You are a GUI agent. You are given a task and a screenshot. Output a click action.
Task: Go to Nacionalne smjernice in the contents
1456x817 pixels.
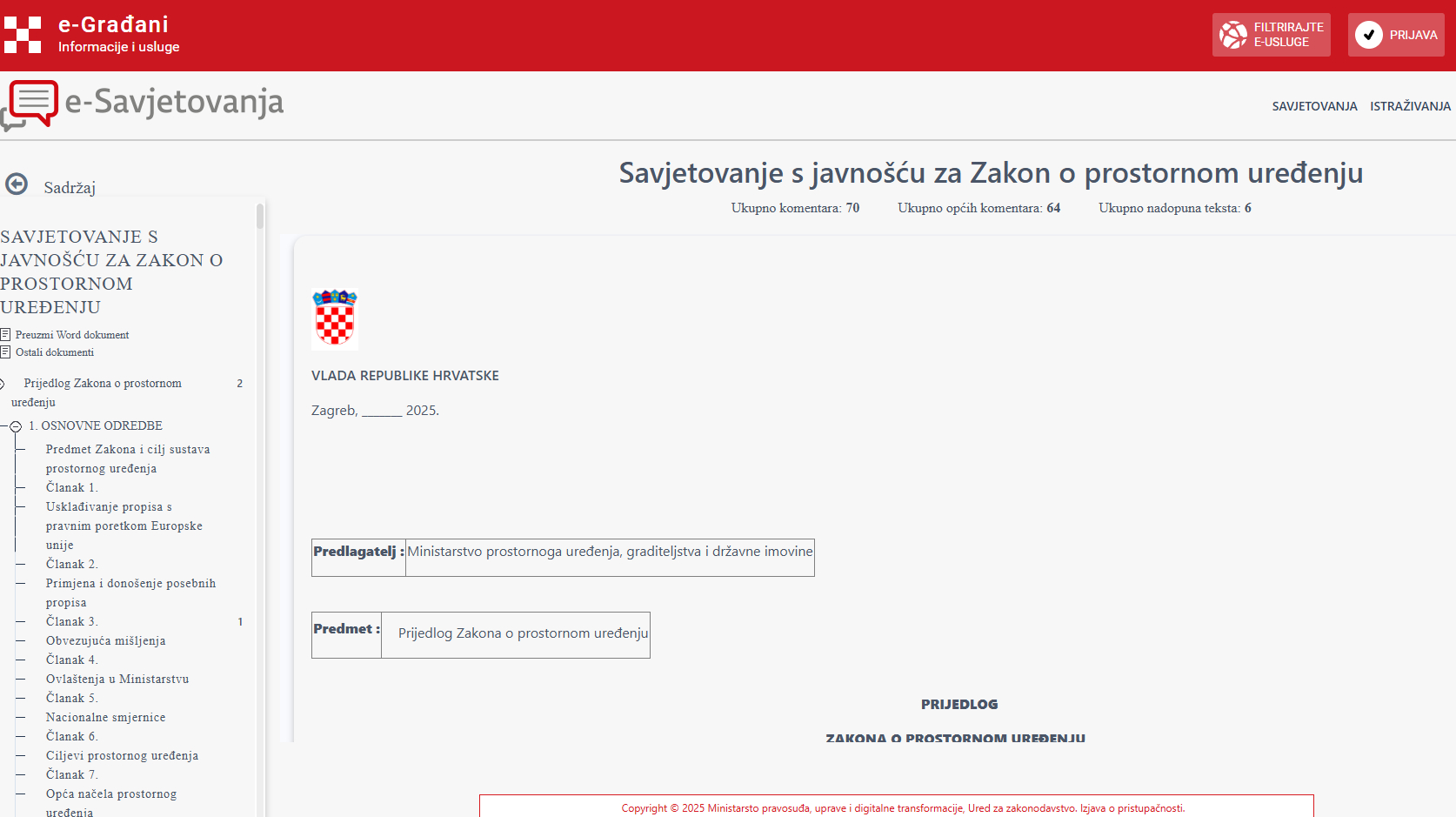[x=105, y=717]
